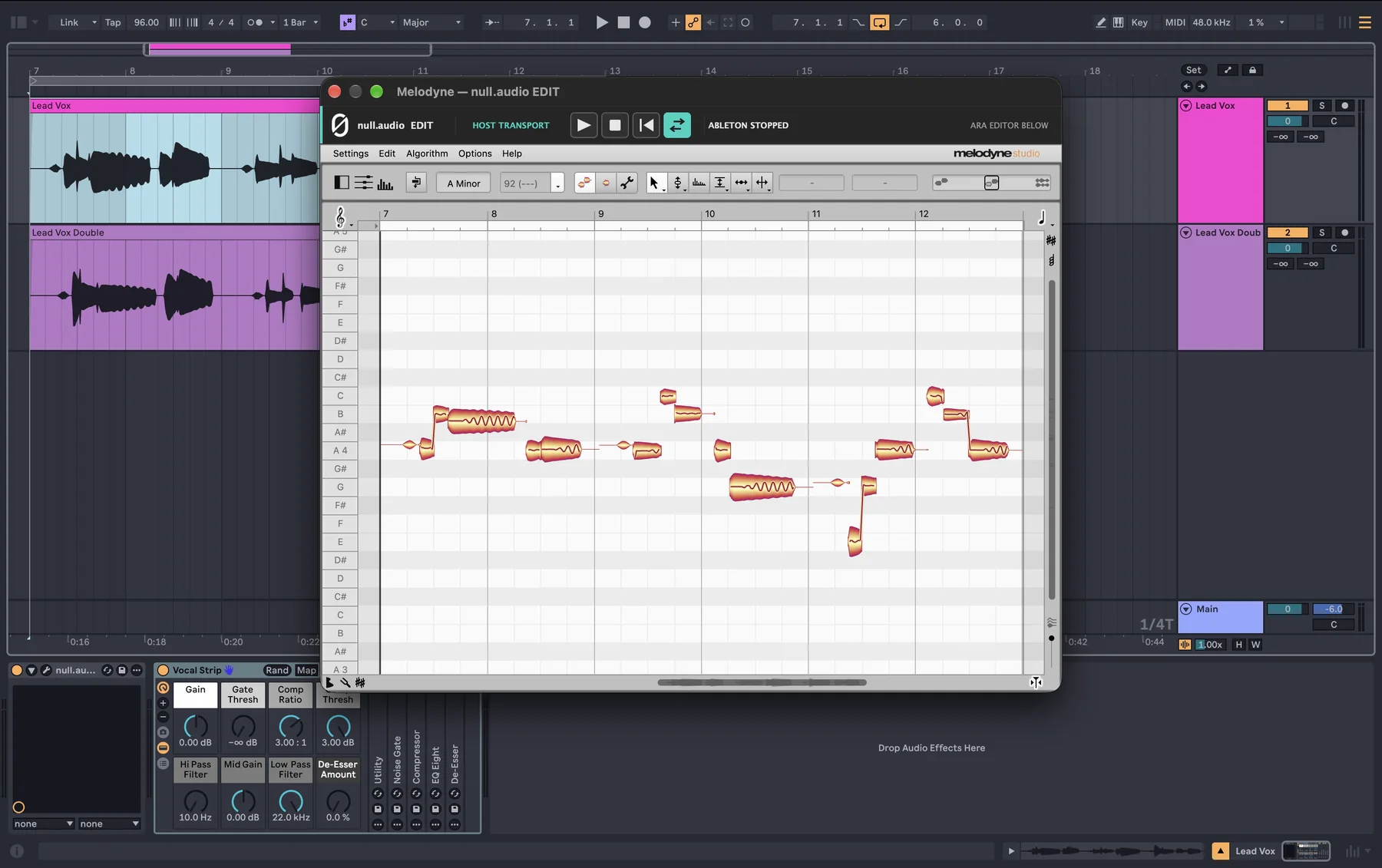Open Melodyne Edit menu
The height and width of the screenshot is (868, 1382).
coord(387,153)
